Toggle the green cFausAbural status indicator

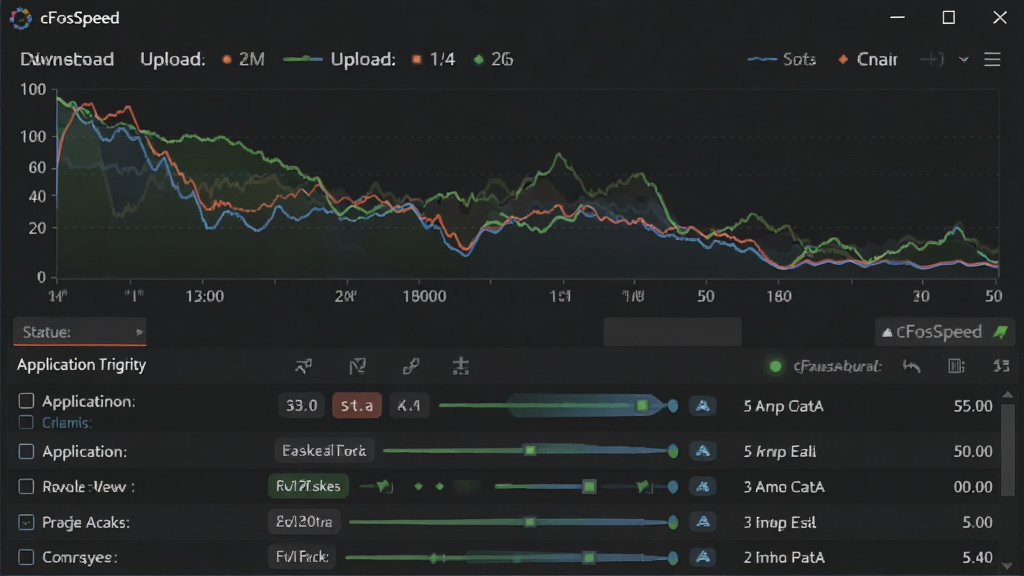775,366
